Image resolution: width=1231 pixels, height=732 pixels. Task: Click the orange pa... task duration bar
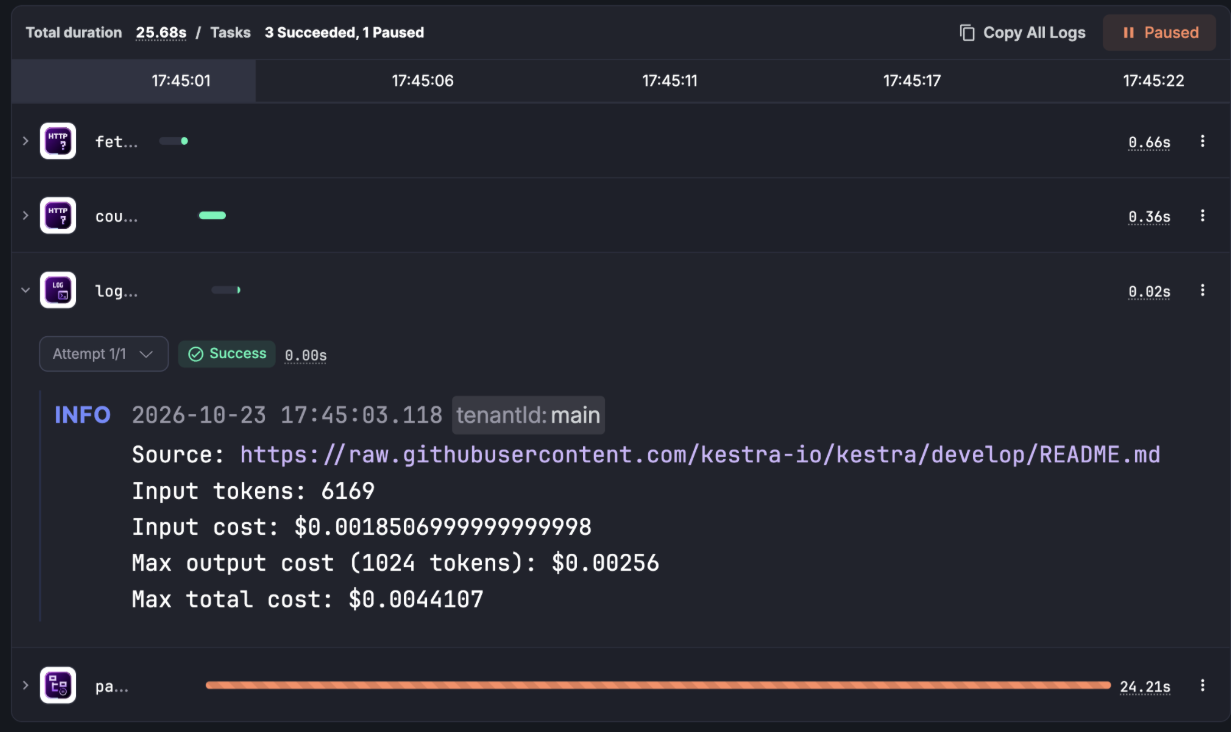658,685
